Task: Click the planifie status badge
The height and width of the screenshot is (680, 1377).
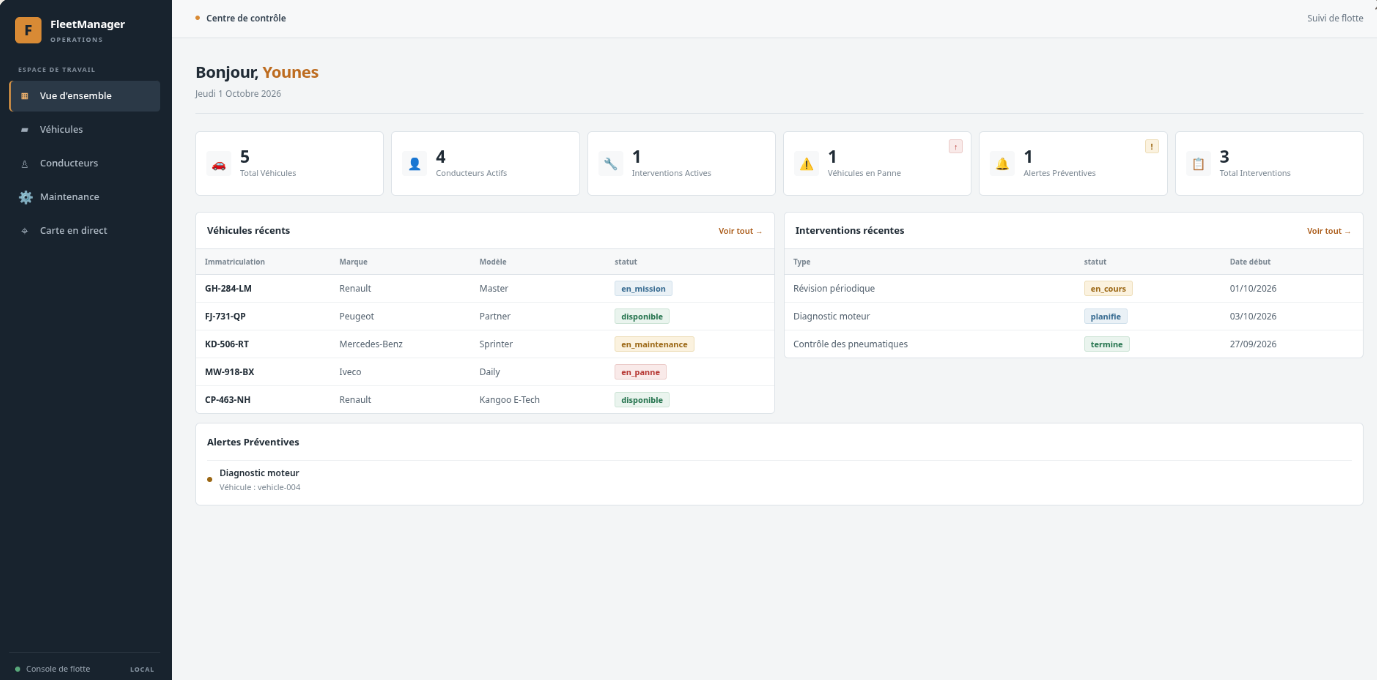Action: 1106,316
